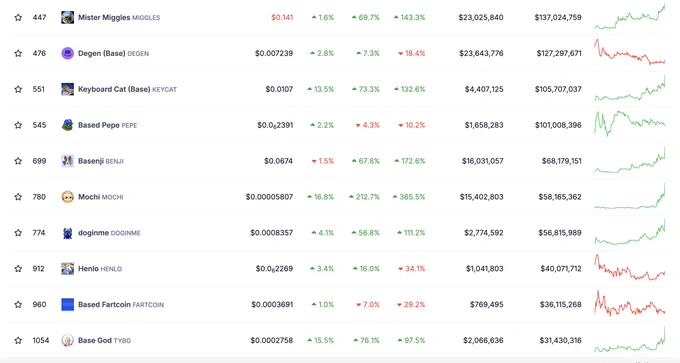Favorite Base God with star icon

click(18, 340)
